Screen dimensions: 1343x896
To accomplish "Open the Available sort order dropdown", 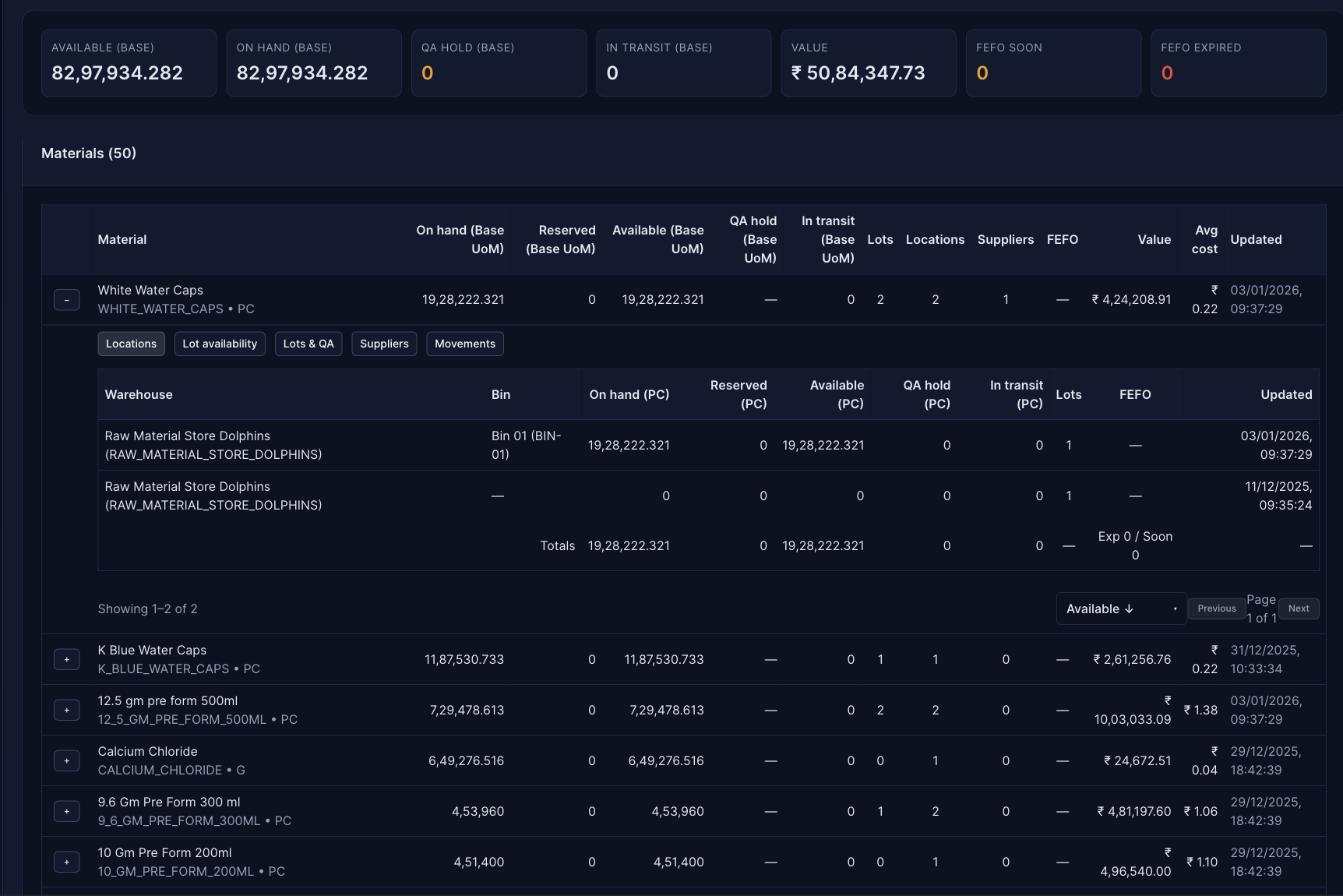I will click(1121, 609).
